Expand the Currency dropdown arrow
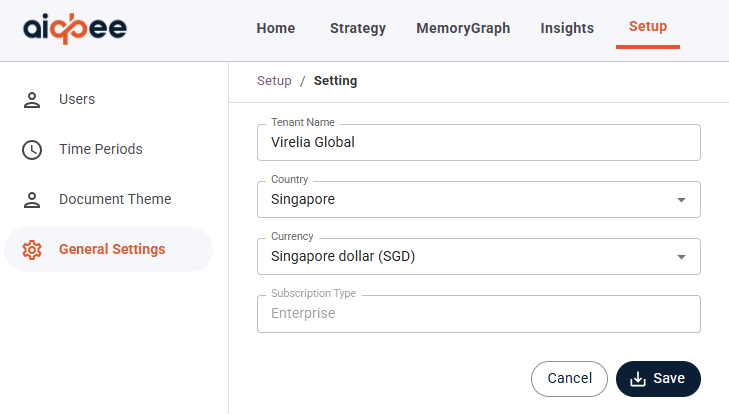 coord(681,257)
